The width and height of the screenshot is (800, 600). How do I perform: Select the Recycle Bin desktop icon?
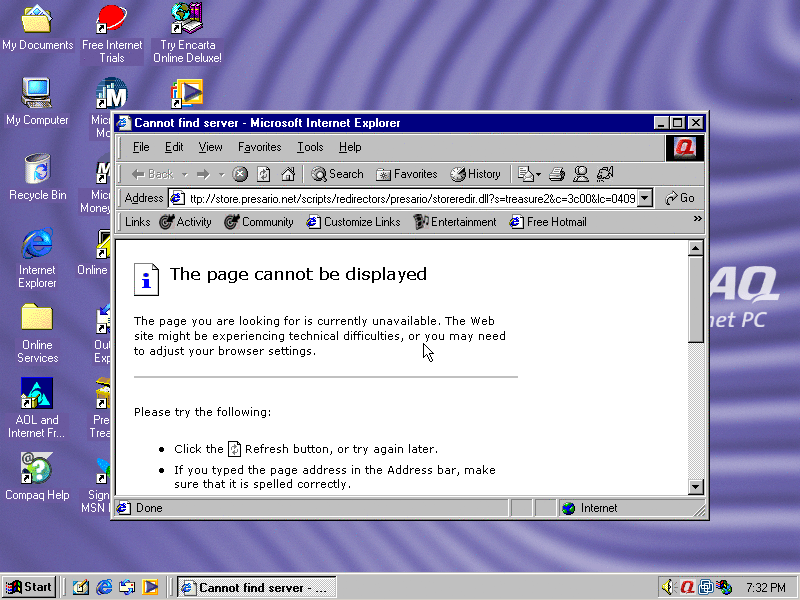[x=37, y=177]
